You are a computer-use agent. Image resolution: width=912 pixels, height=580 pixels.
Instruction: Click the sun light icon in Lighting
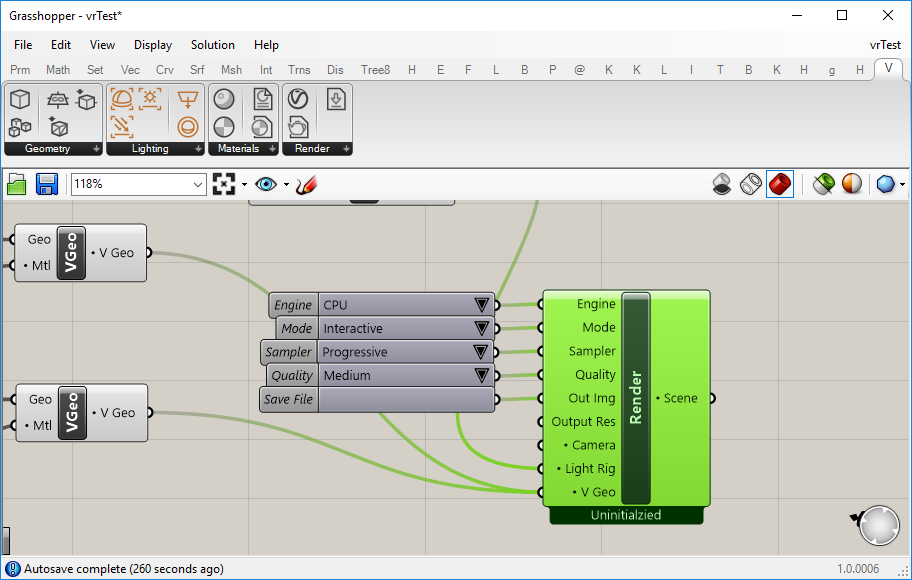pyautogui.click(x=150, y=98)
